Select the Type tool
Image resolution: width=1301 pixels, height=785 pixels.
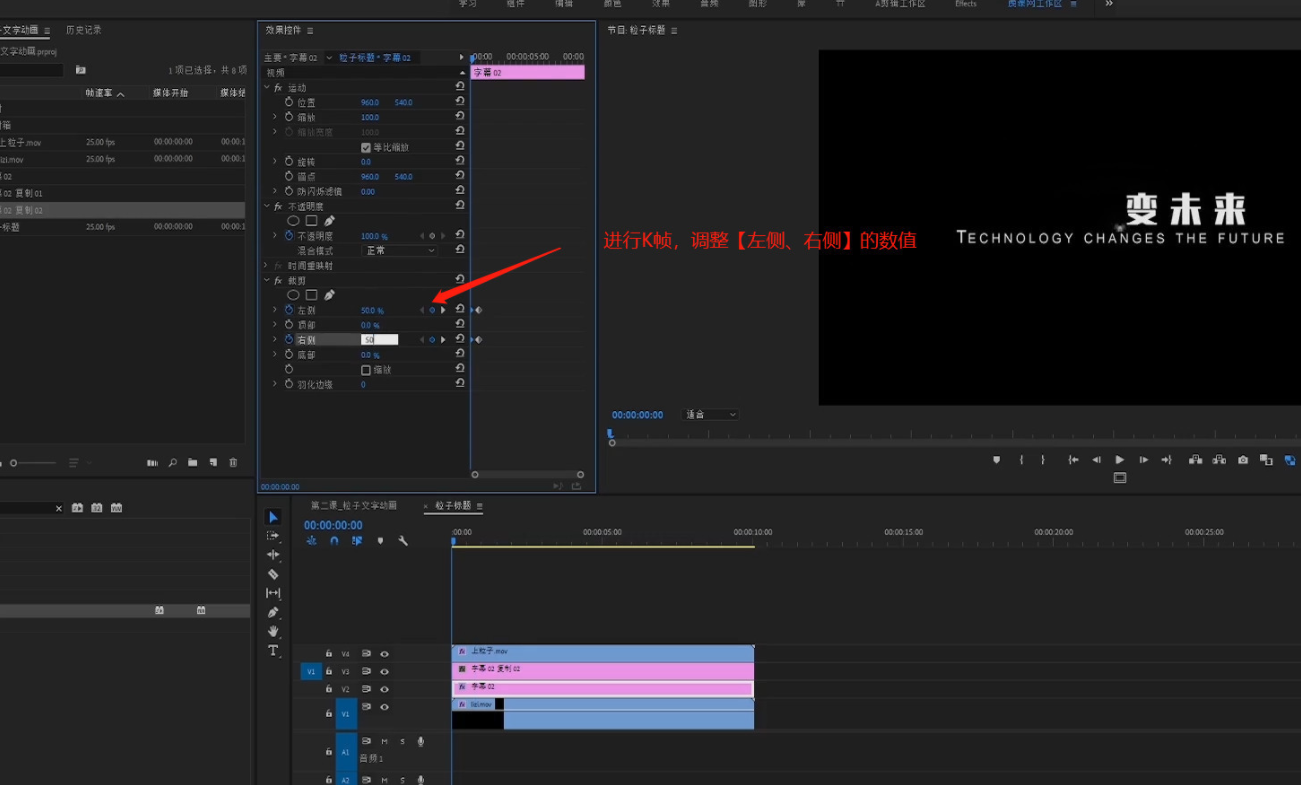(273, 650)
